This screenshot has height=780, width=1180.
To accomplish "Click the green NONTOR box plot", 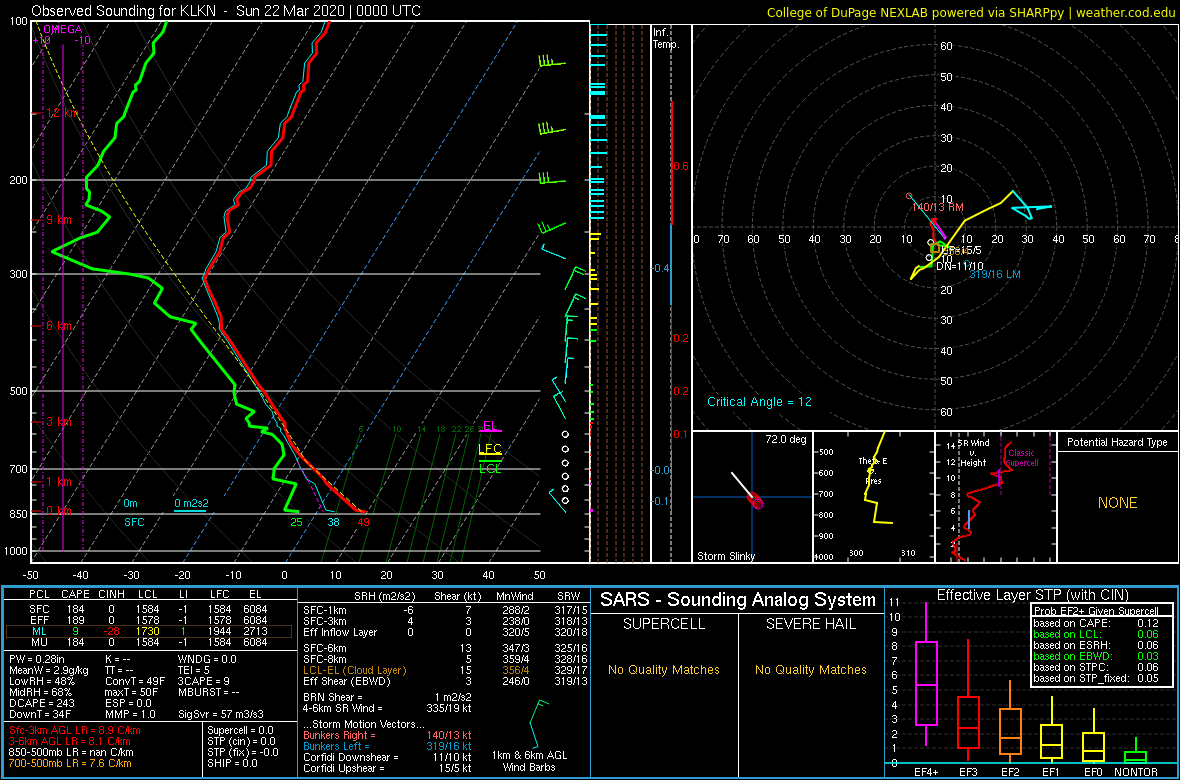I will 1136,756.
